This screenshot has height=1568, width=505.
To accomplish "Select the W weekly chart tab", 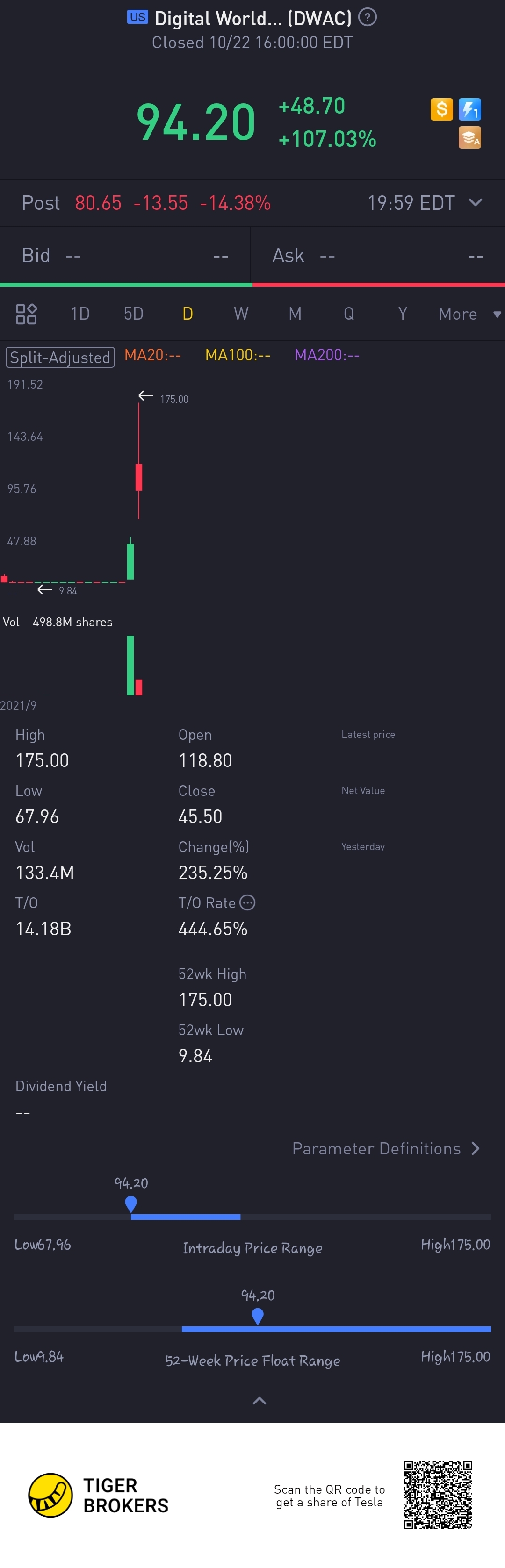I will (241, 314).
